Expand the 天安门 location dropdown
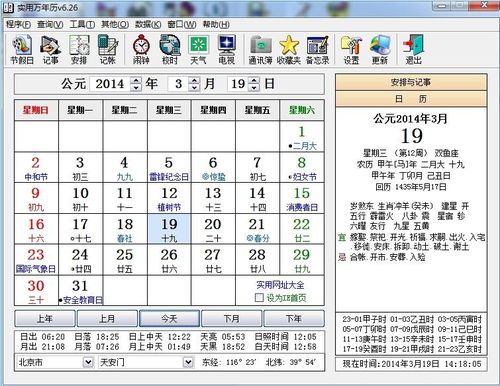500x386 pixels. [x=188, y=362]
